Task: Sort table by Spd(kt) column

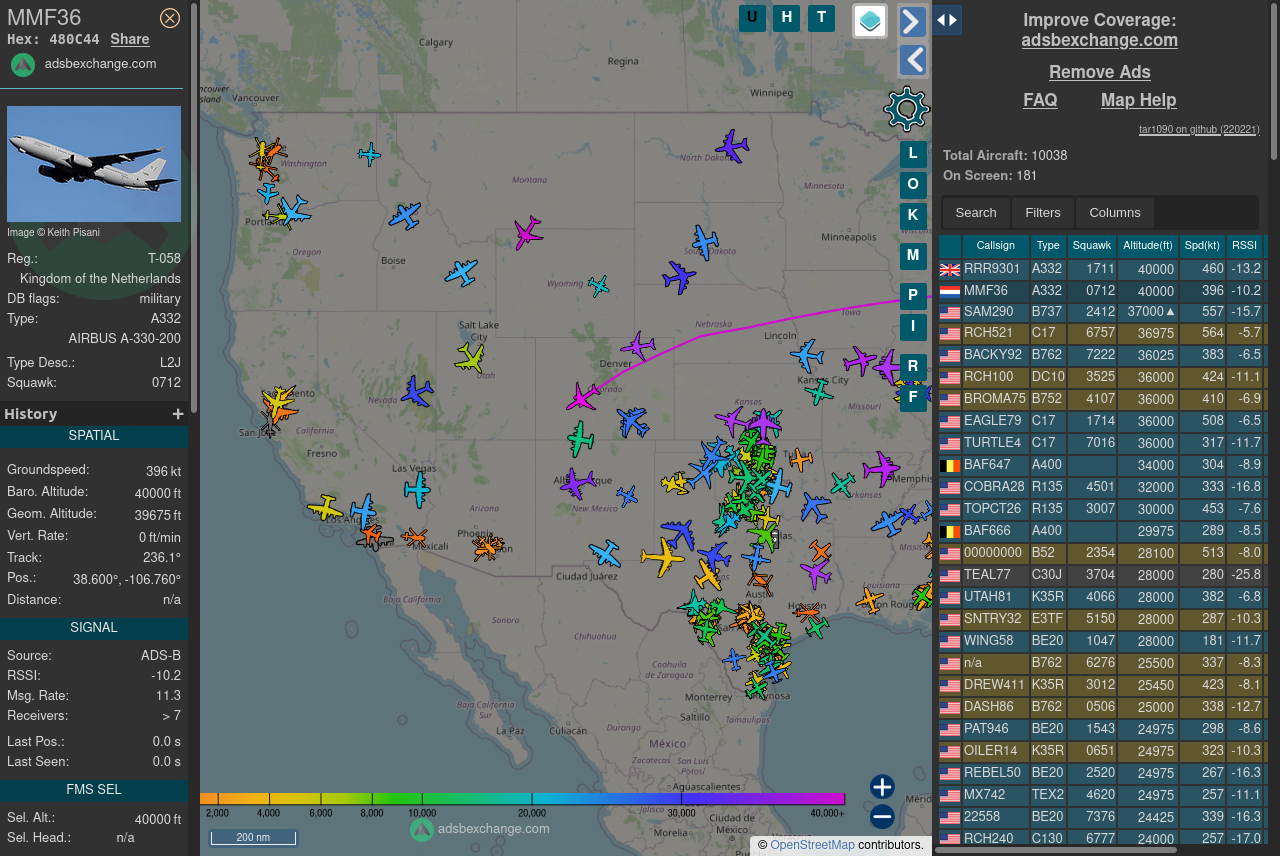Action: [1203, 245]
